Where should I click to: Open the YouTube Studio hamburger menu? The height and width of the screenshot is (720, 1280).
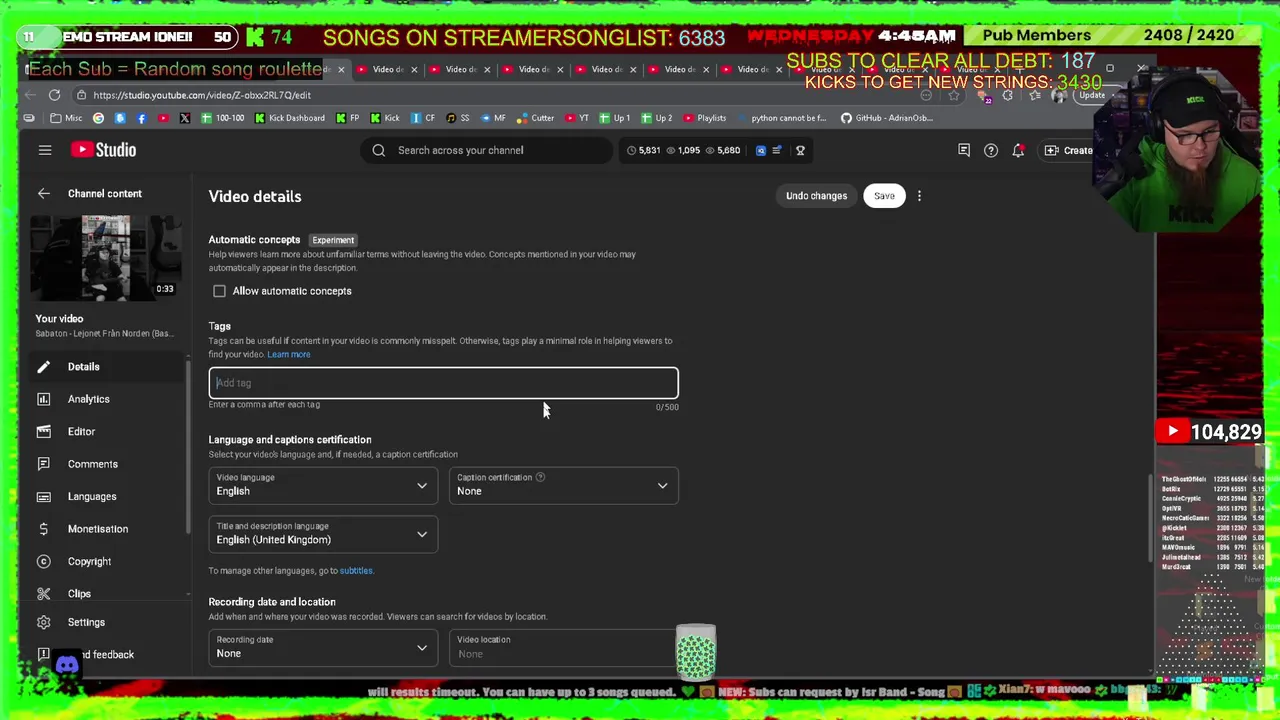click(44, 150)
